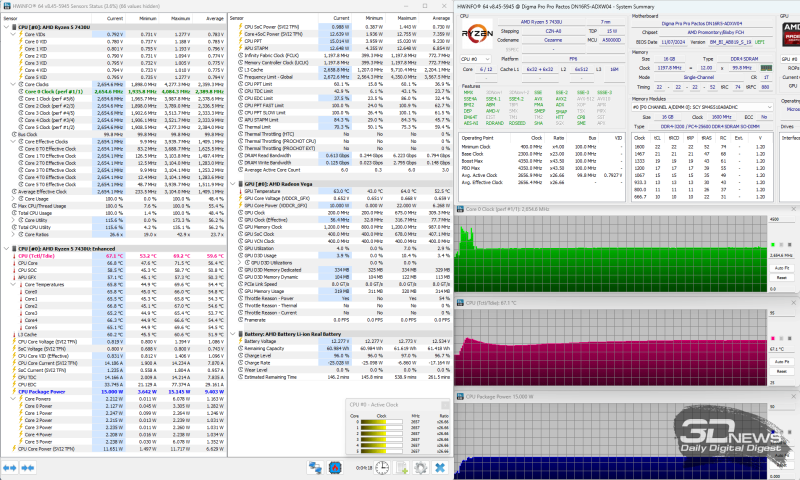Image resolution: width=800 pixels, height=480 pixels.
Task: Click the green color swatch on Core 0 Clock graph
Action: pos(773,245)
